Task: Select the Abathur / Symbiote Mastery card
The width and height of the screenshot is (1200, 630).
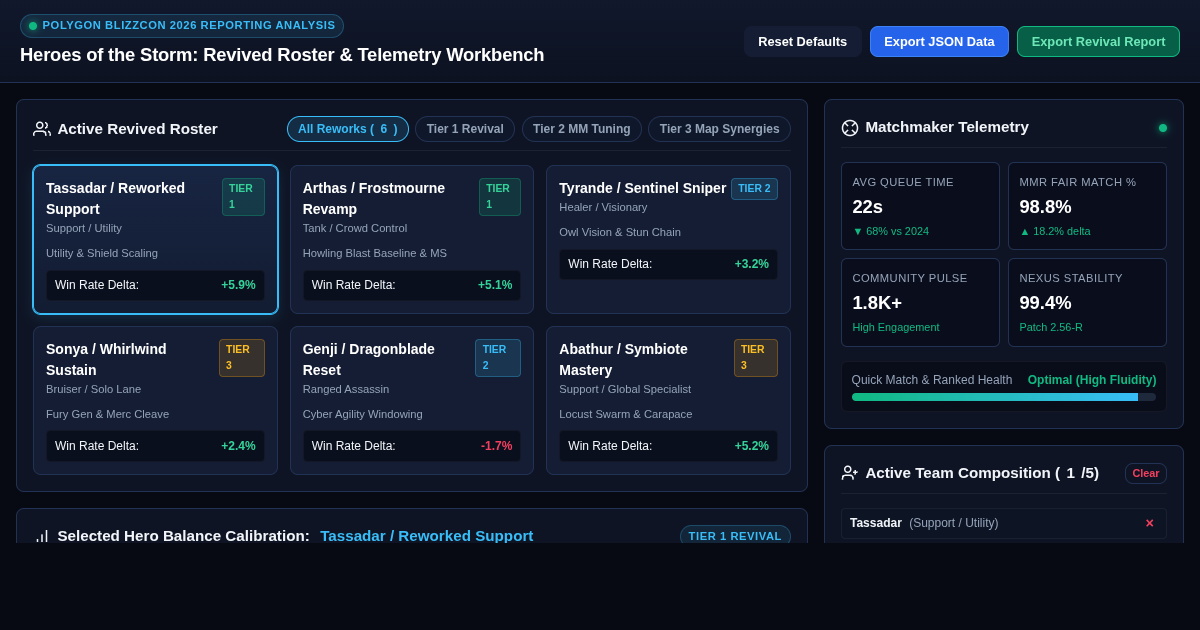Action: [x=668, y=400]
